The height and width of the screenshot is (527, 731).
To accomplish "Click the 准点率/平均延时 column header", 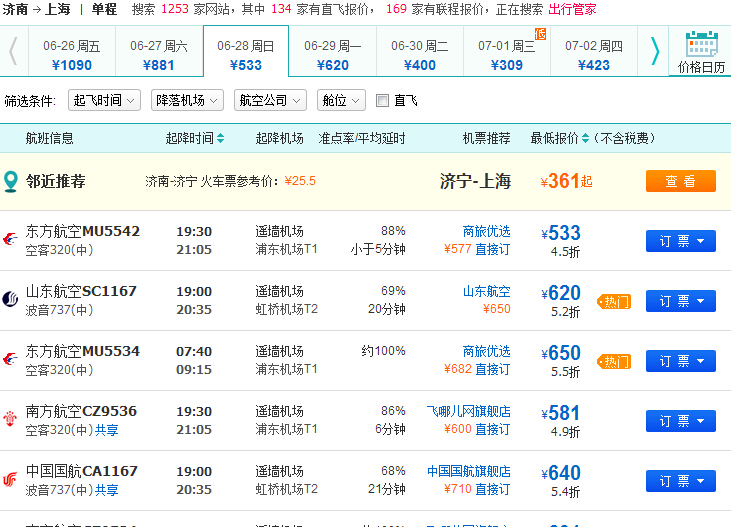I will pos(362,138).
